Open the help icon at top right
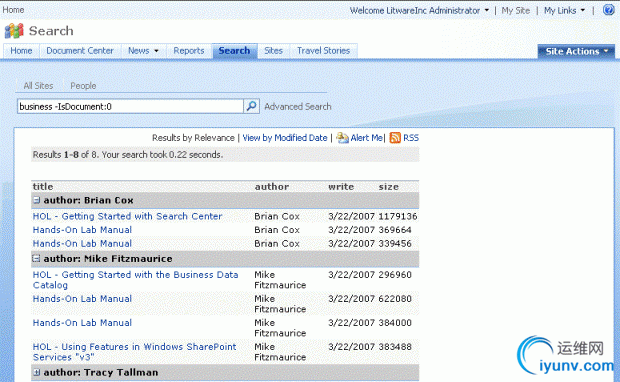620x382 pixels. [x=609, y=9]
